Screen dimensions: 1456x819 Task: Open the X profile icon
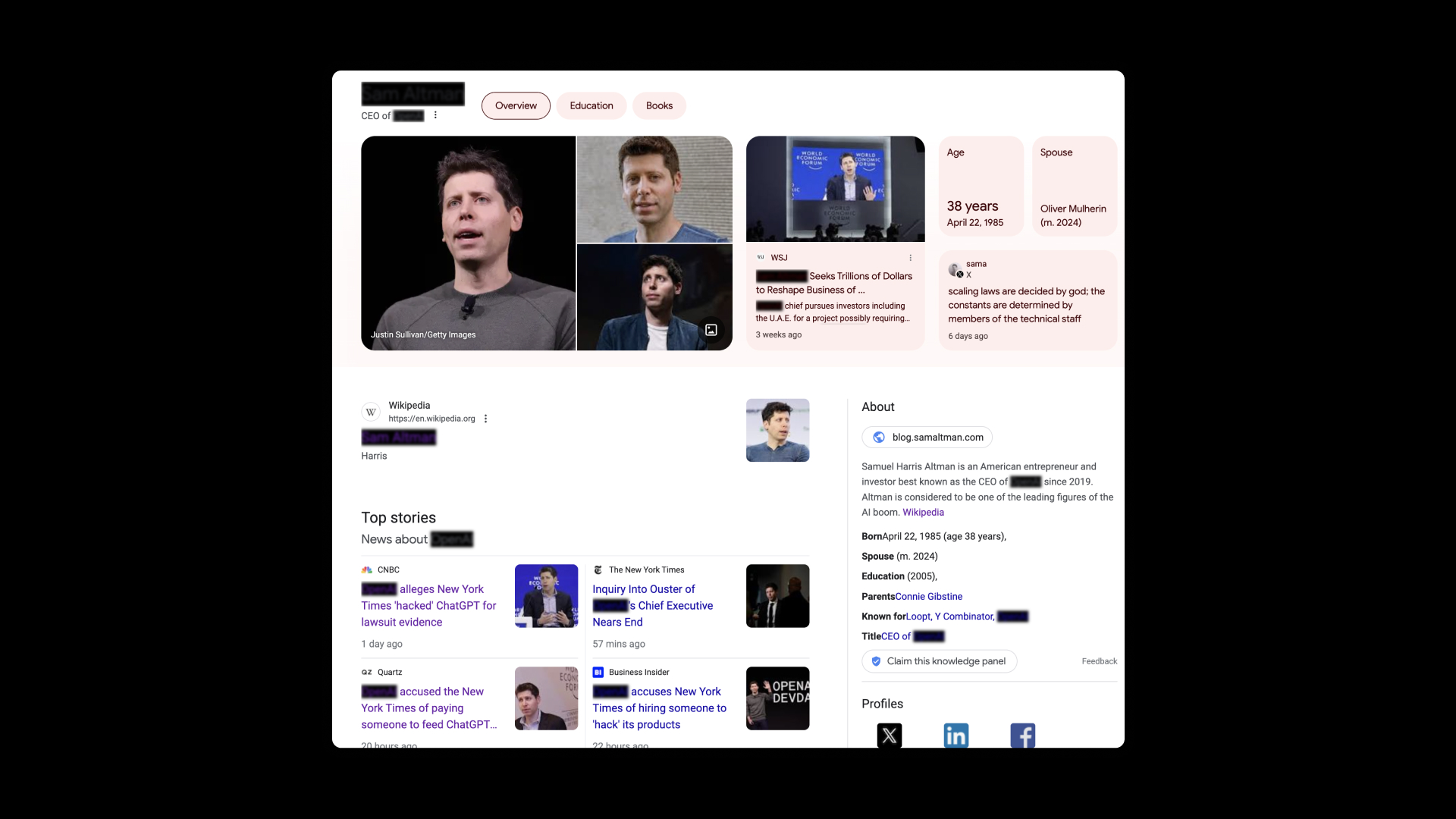[x=890, y=735]
